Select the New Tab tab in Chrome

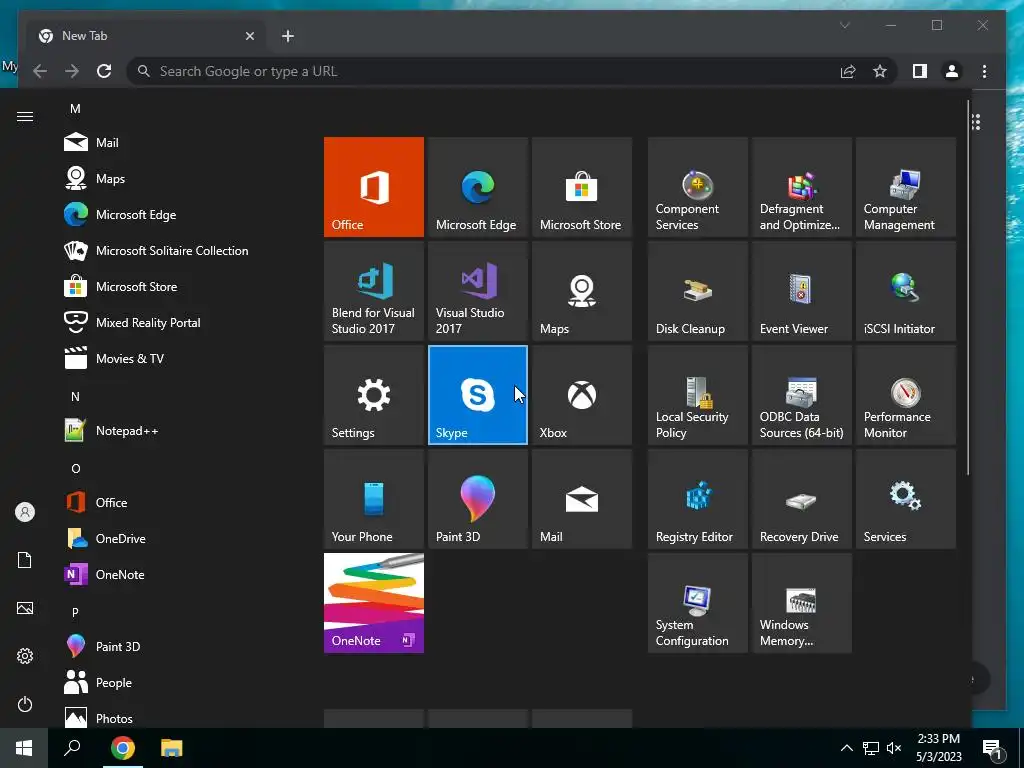(145, 36)
